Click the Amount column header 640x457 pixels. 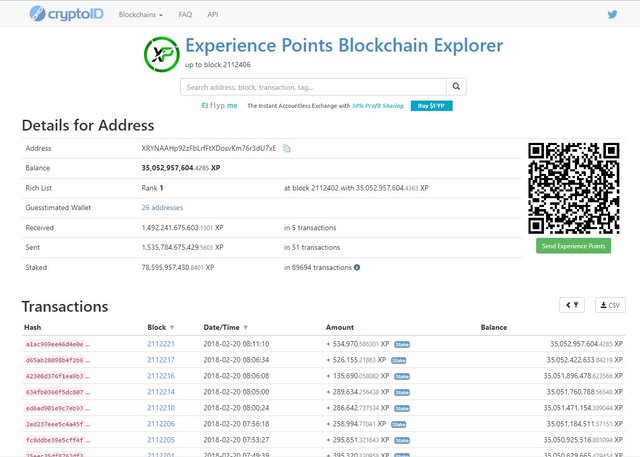pyautogui.click(x=340, y=327)
